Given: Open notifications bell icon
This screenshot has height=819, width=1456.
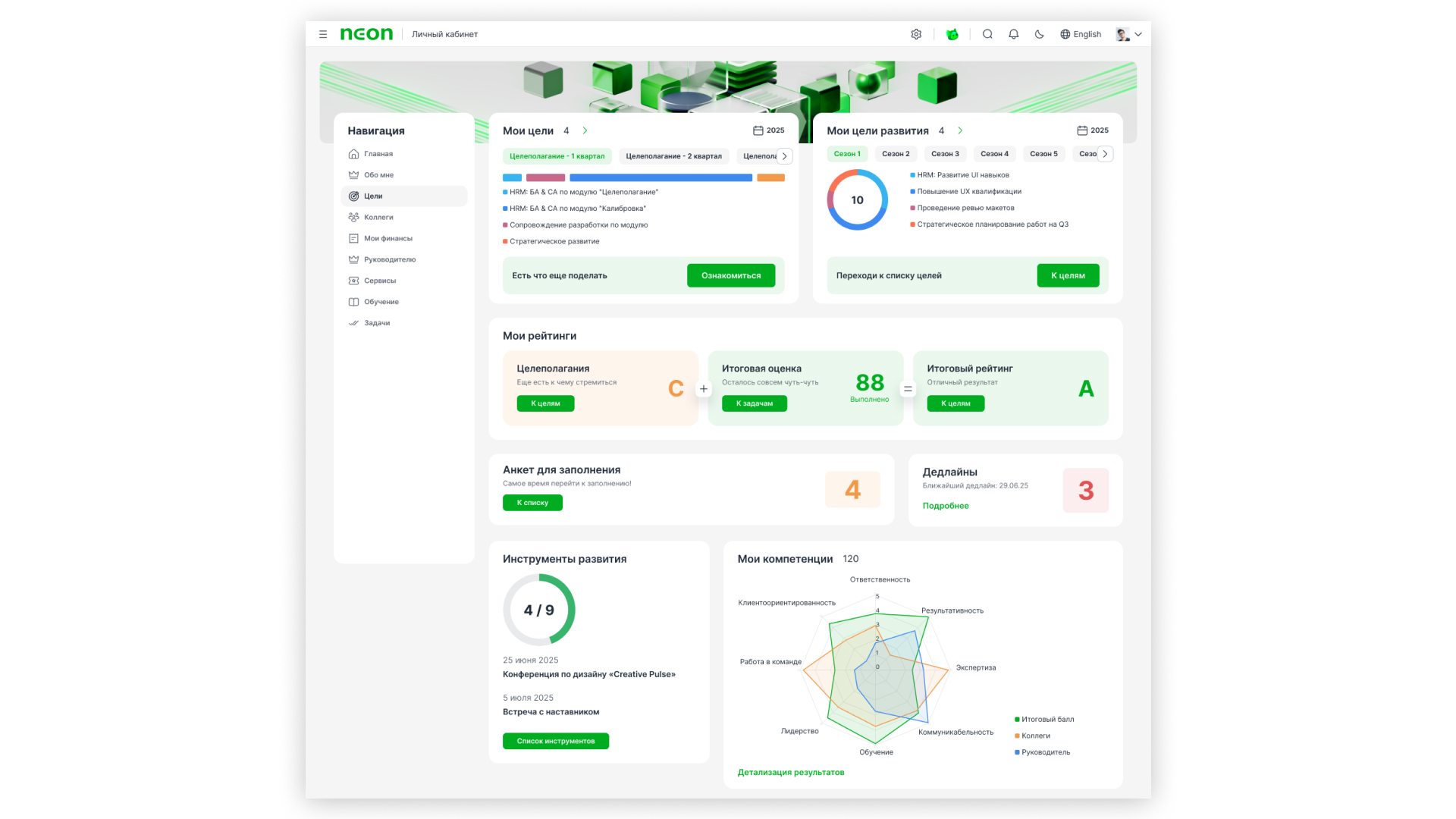Looking at the screenshot, I should click(x=1013, y=34).
